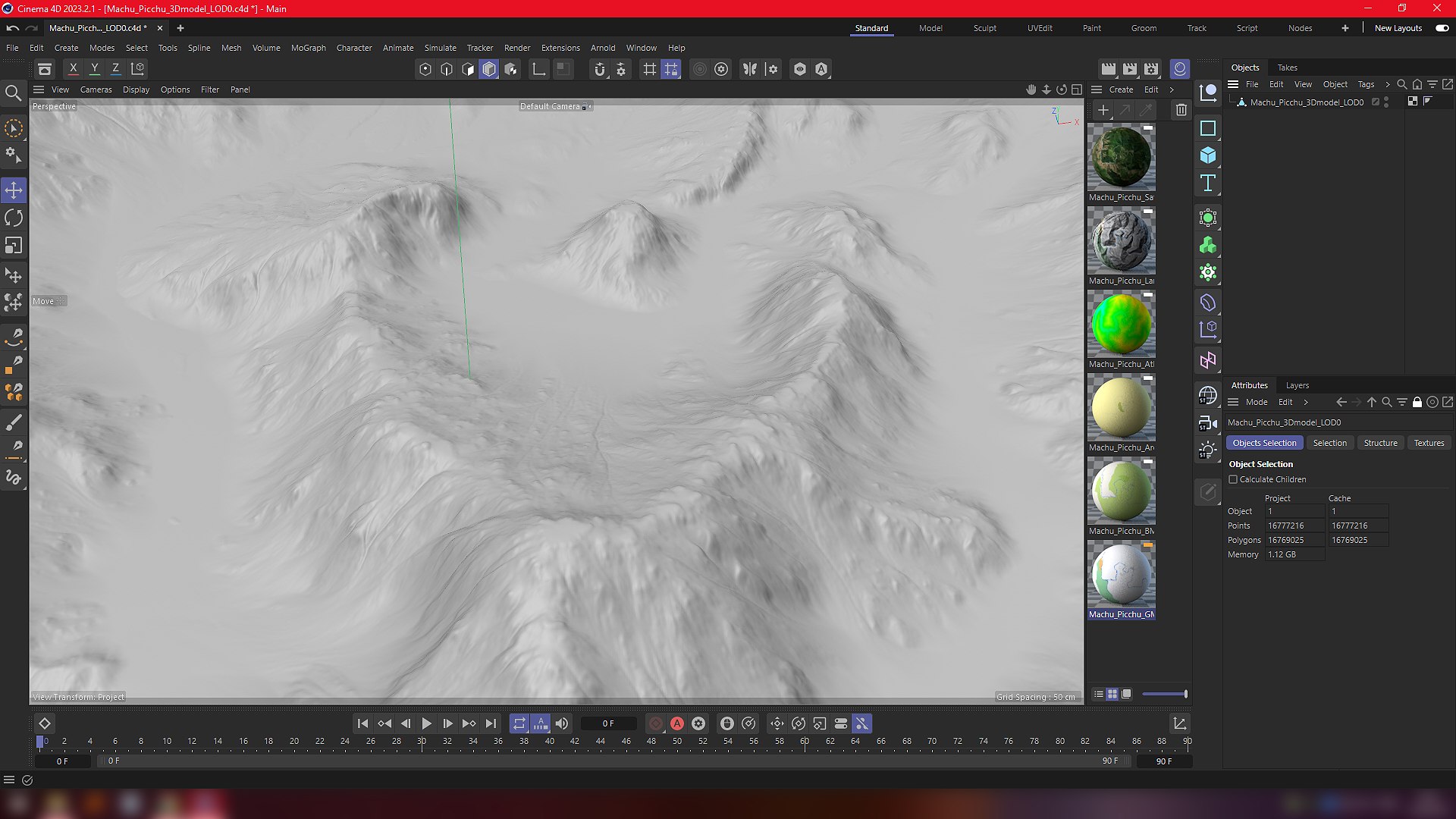
Task: Switch to Points mode icon
Action: tap(425, 69)
